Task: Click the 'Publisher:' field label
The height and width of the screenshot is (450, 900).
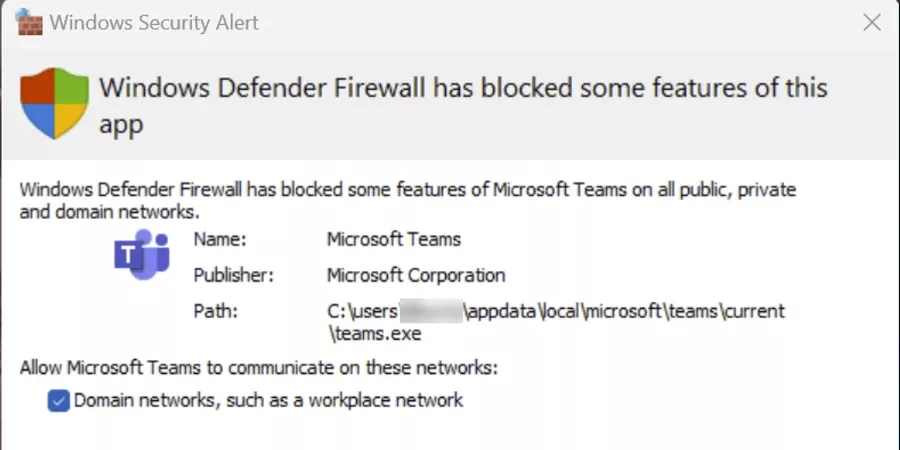Action: (233, 275)
